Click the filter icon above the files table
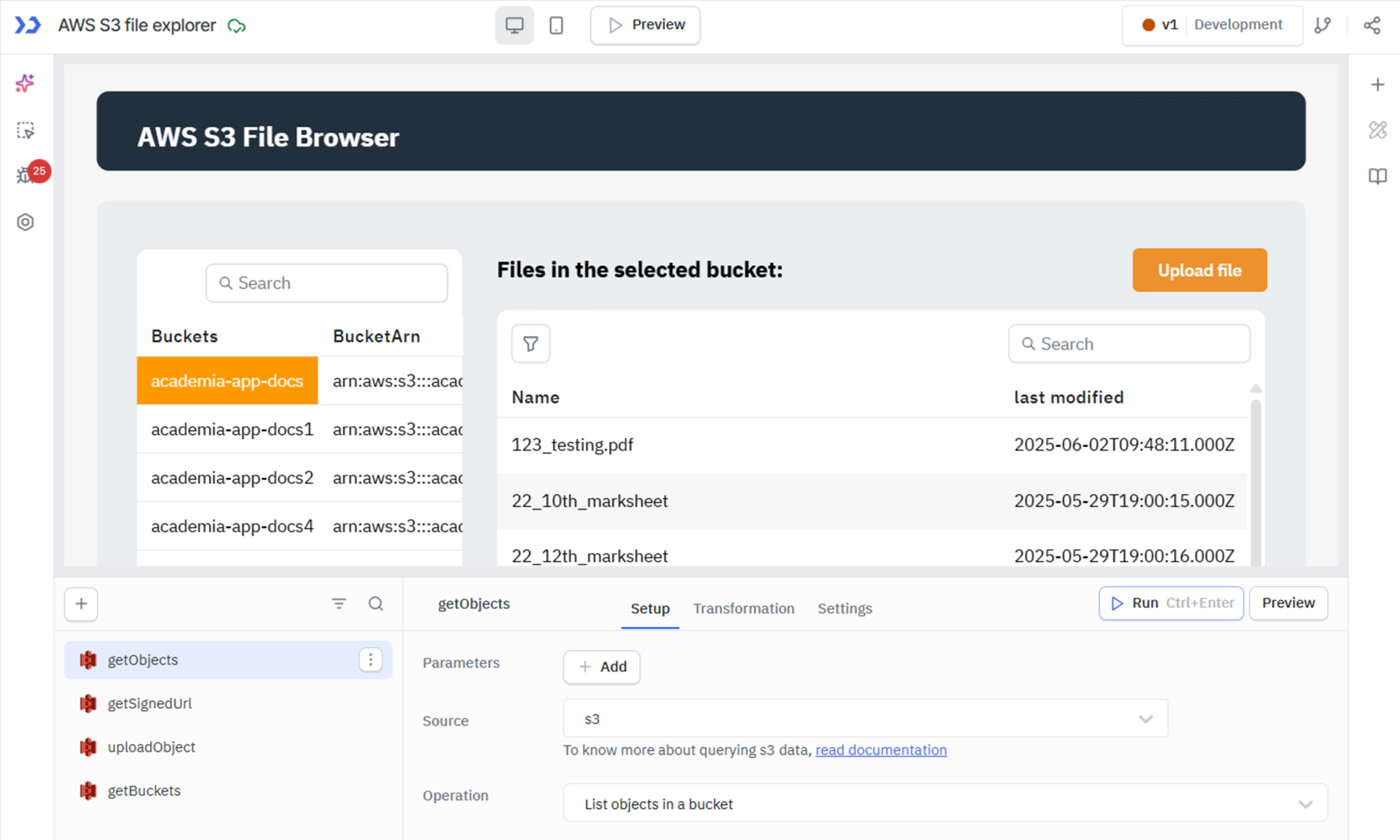Screen dimensions: 1400x840 tap(530, 344)
